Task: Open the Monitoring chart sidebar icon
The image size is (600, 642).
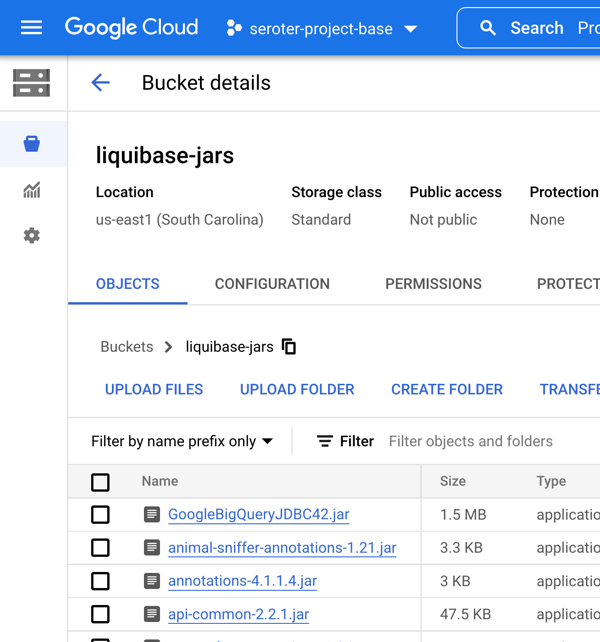Action: (x=32, y=190)
